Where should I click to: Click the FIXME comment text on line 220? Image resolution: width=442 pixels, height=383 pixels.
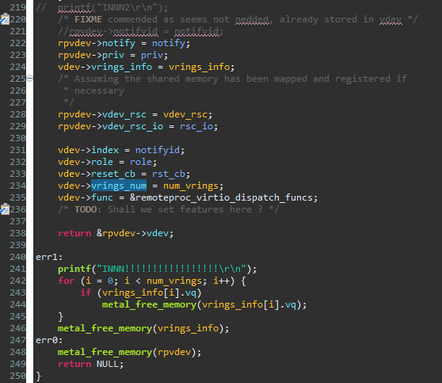[x=238, y=19]
